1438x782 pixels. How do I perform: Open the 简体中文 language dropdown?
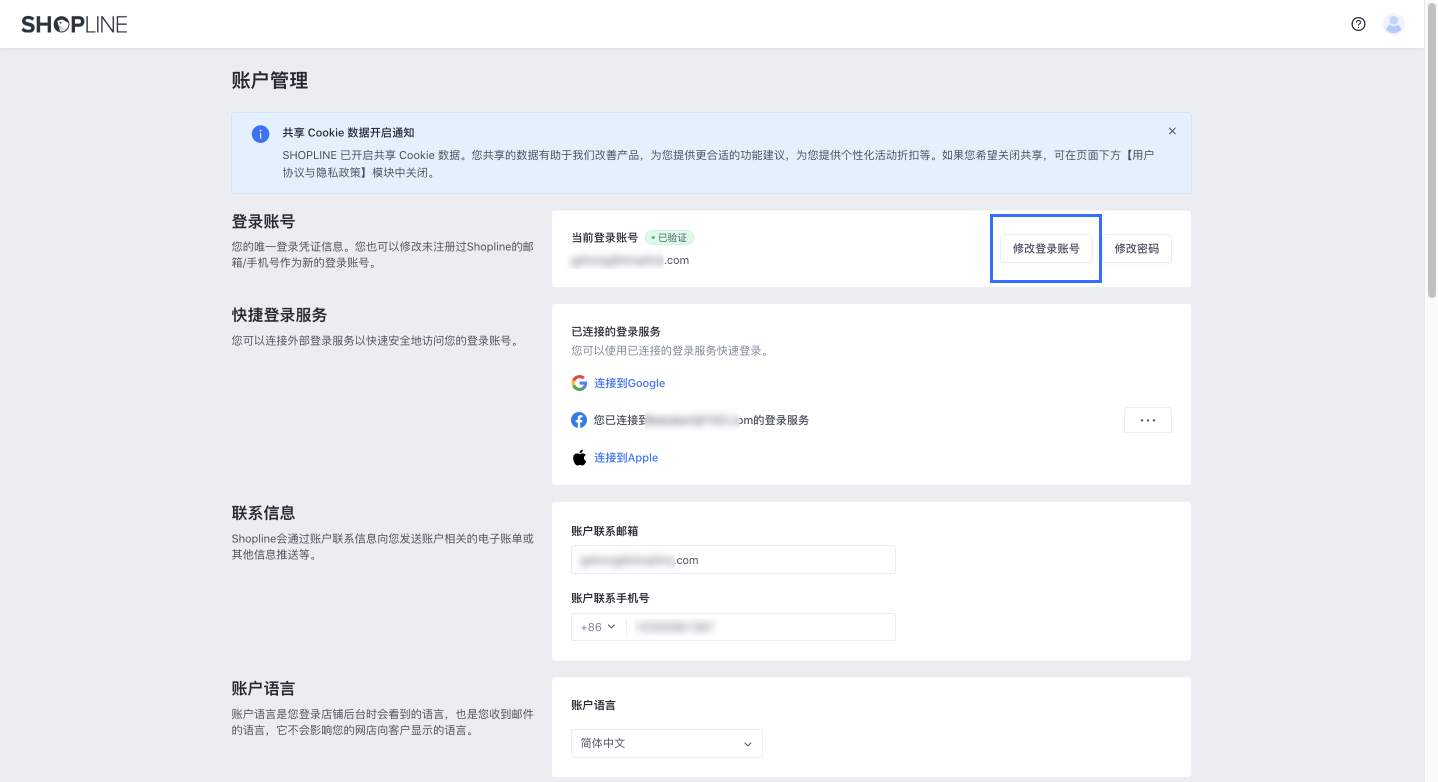click(x=667, y=743)
